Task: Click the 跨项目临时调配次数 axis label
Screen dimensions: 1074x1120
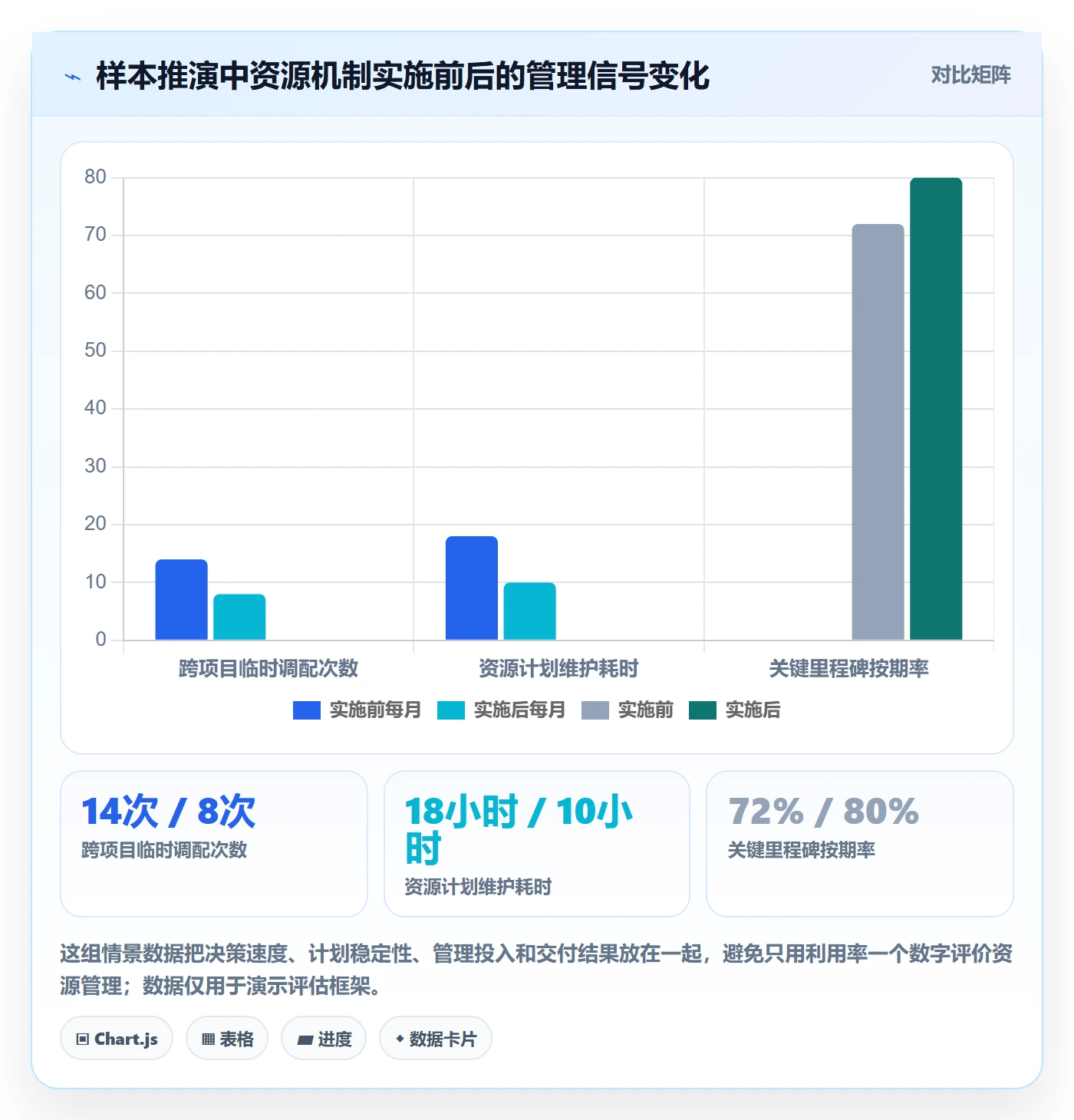Action: (x=268, y=668)
